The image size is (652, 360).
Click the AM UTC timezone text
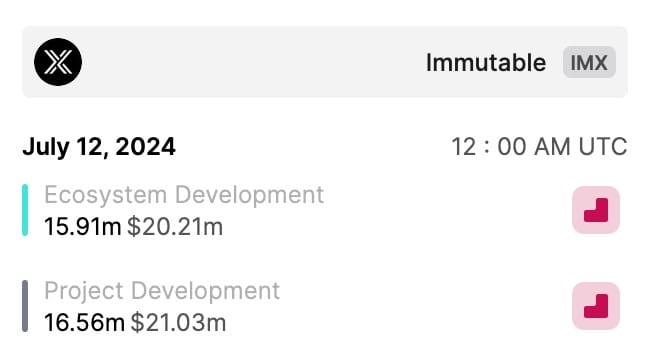581,147
